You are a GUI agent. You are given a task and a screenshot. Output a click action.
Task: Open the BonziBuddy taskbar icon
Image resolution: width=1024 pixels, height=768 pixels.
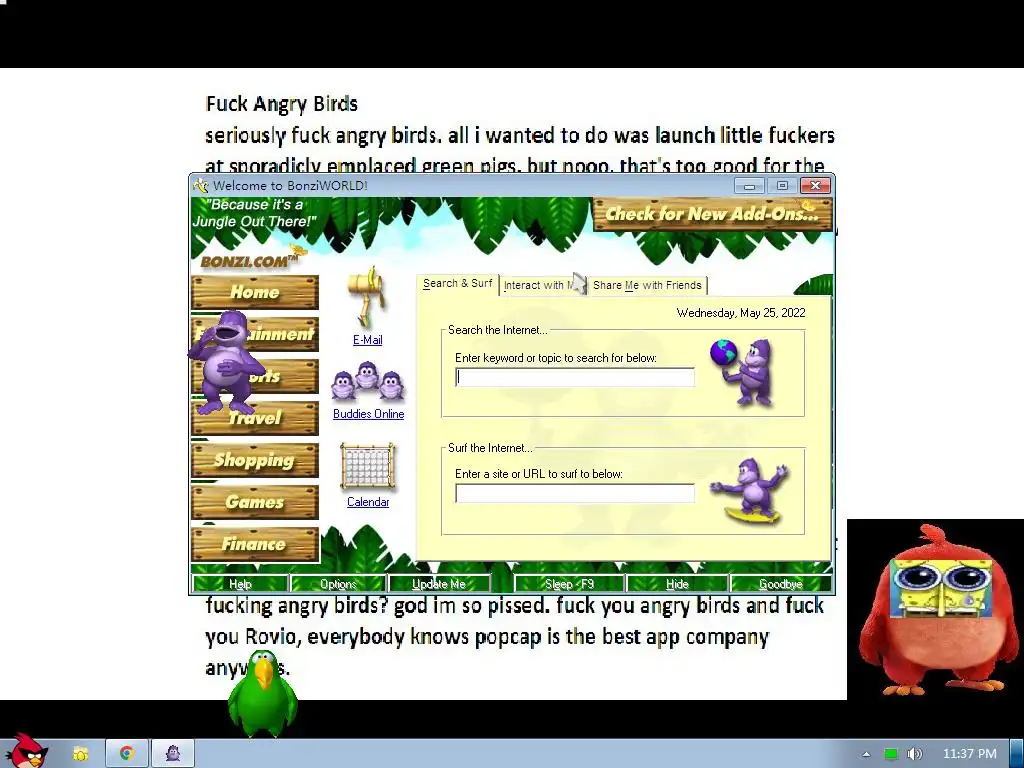coord(173,754)
